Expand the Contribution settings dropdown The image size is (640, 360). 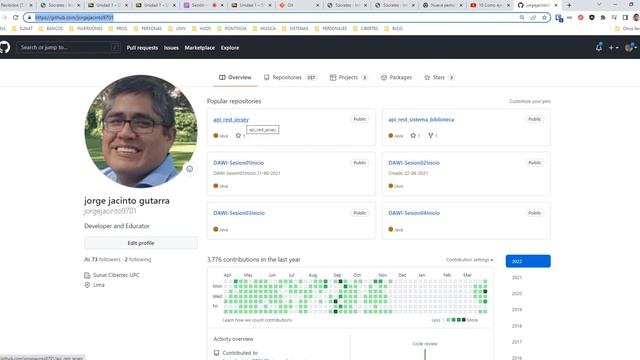click(469, 260)
